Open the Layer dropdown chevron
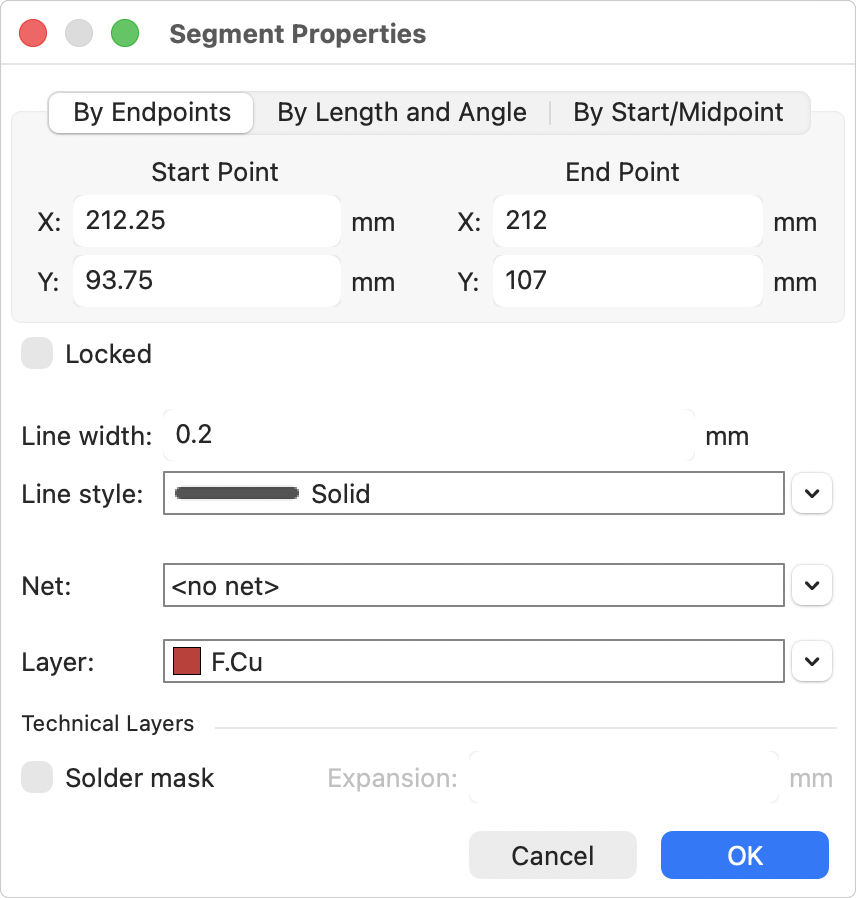This screenshot has height=898, width=856. pyautogui.click(x=812, y=661)
